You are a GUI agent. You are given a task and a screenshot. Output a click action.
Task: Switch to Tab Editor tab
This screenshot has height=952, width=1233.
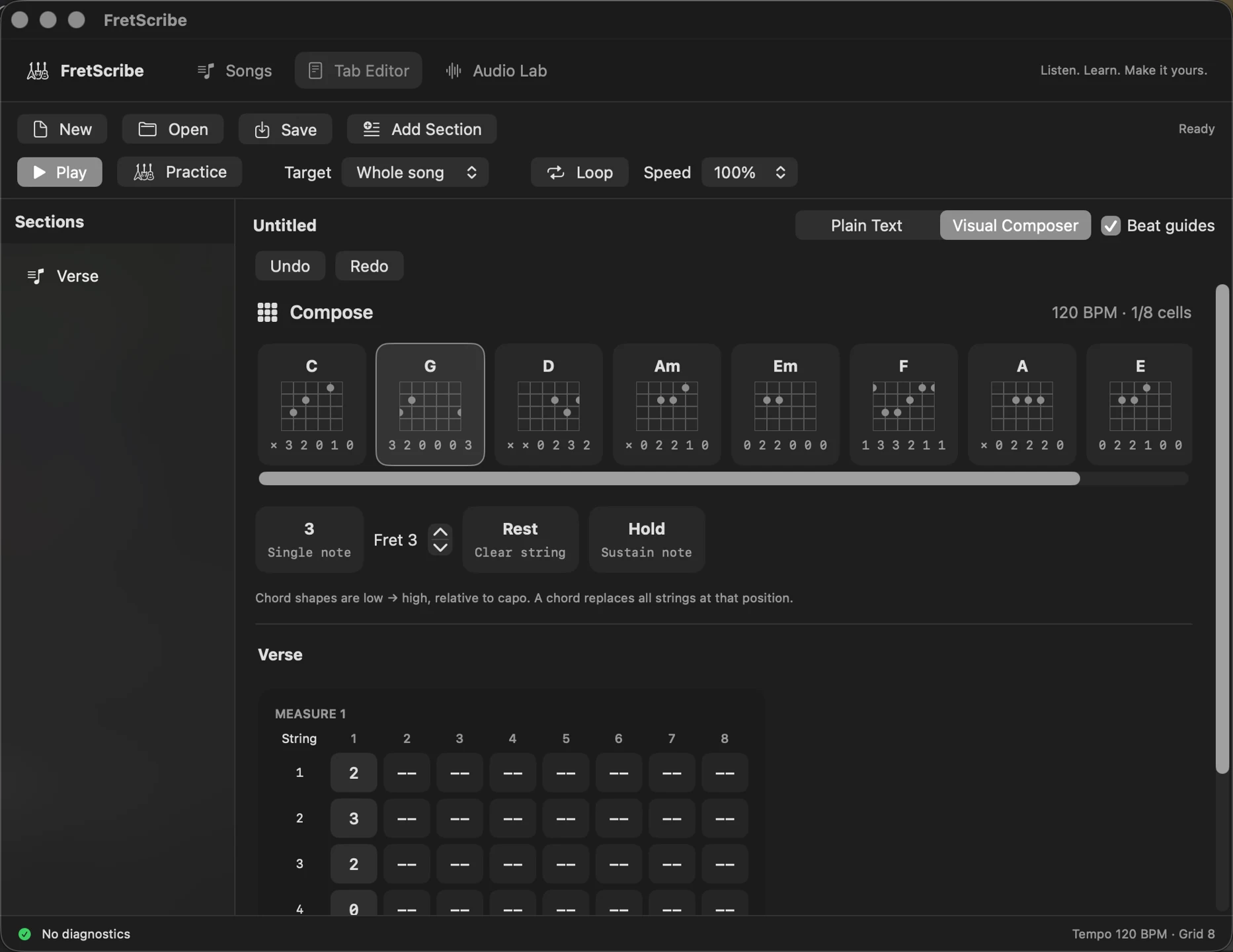pos(358,71)
